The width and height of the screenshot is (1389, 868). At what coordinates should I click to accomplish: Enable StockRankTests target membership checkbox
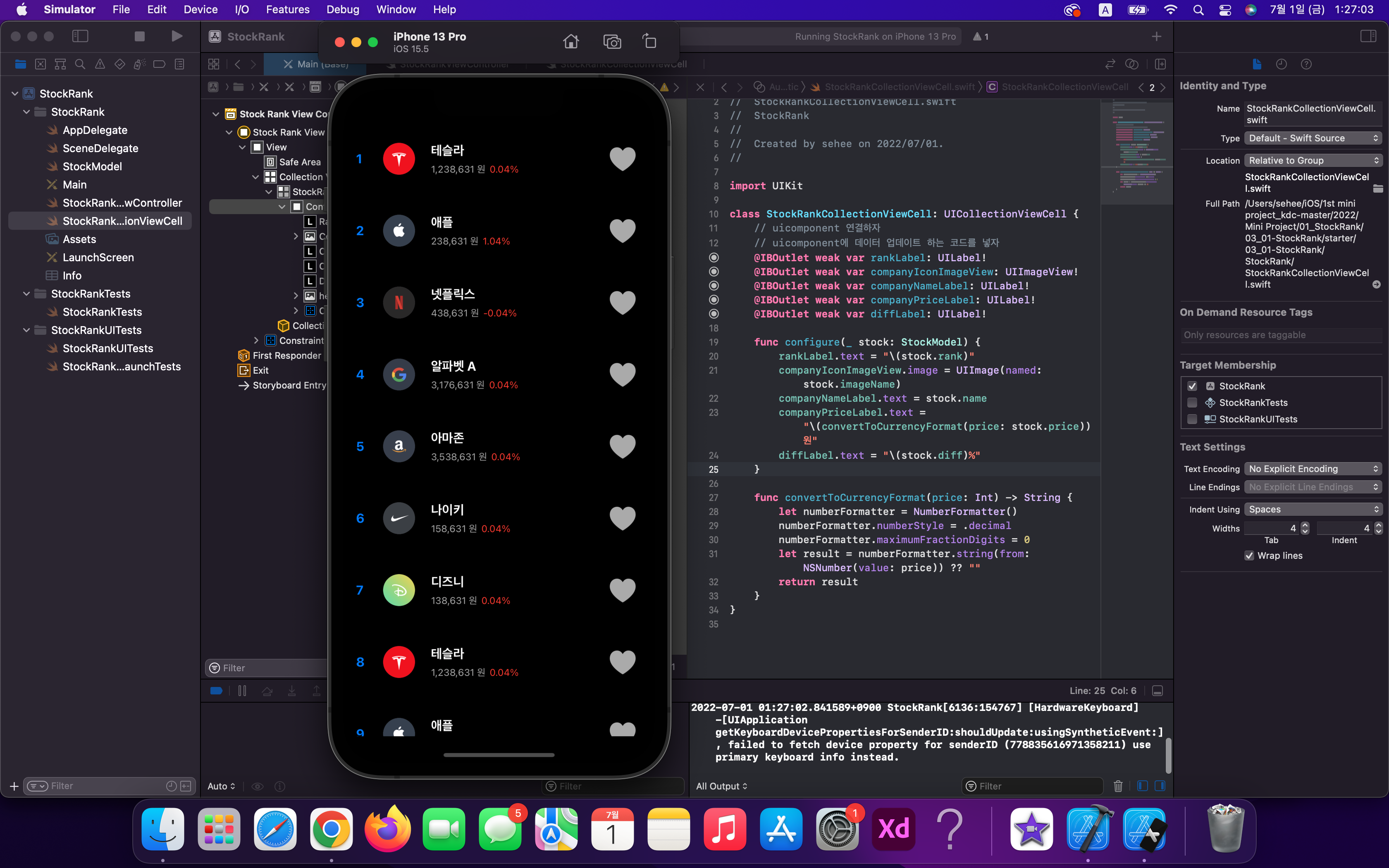[x=1192, y=403]
